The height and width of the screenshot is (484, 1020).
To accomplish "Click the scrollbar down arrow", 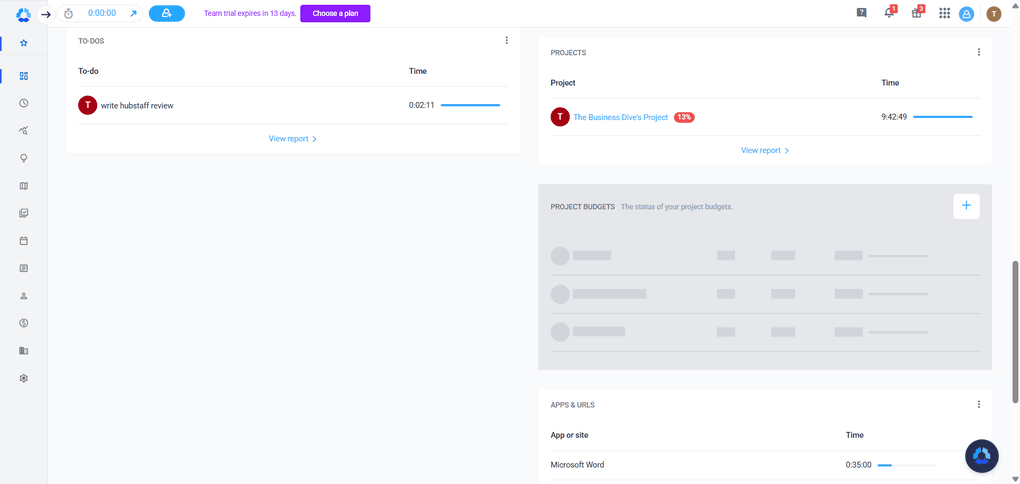I will (x=1015, y=479).
